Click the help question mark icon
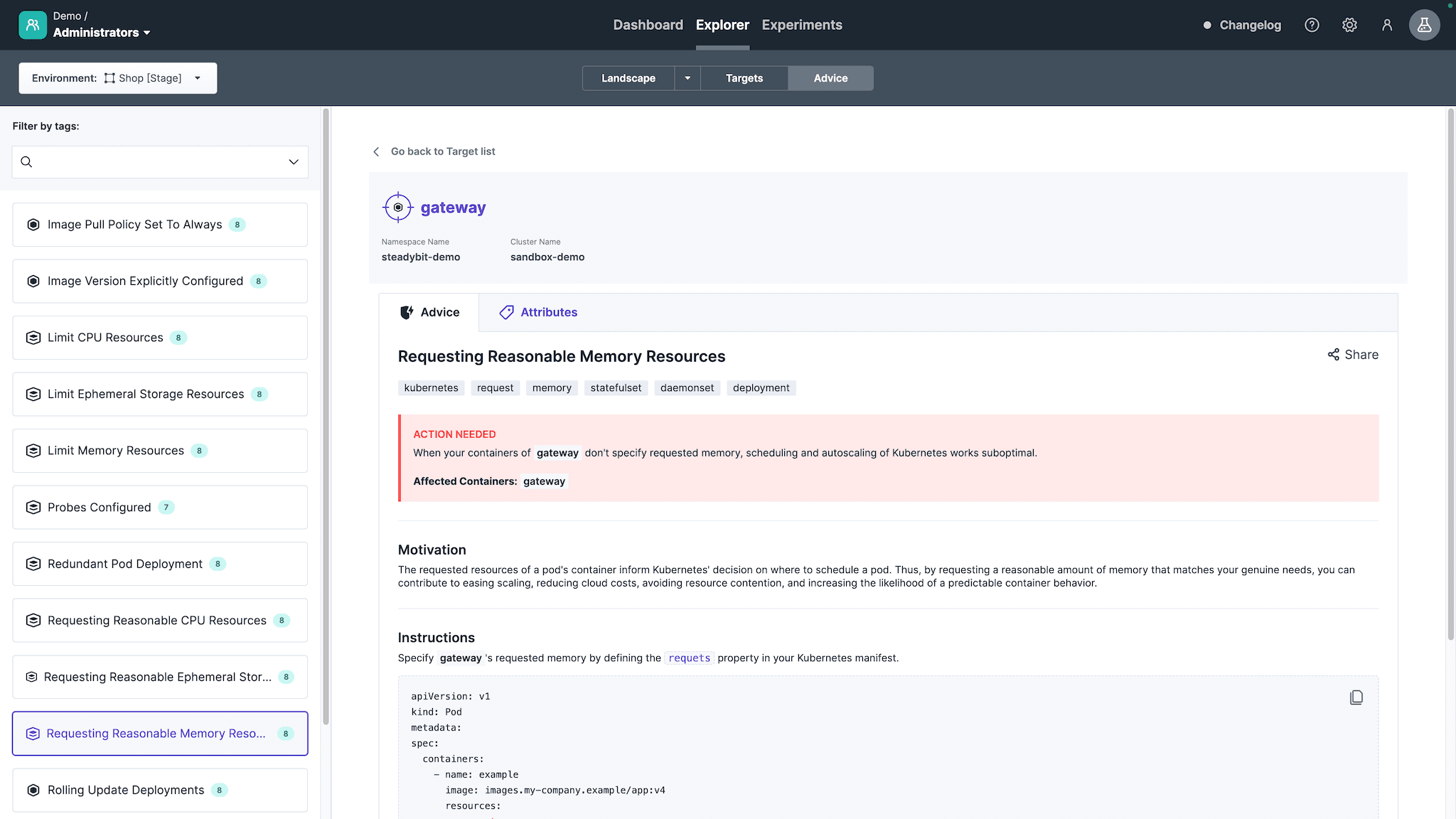1456x819 pixels. pos(1312,25)
